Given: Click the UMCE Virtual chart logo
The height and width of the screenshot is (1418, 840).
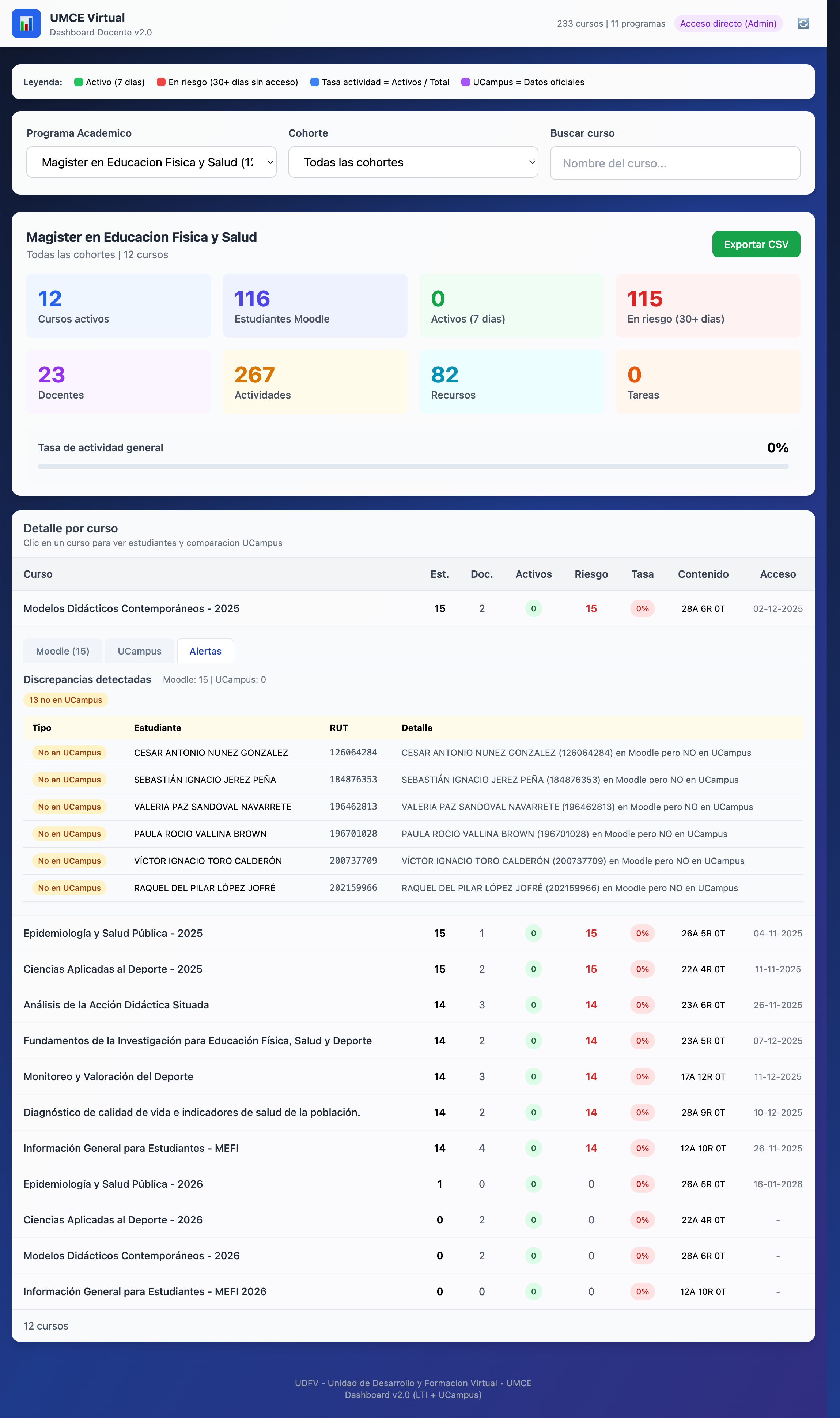Looking at the screenshot, I should coord(26,23).
